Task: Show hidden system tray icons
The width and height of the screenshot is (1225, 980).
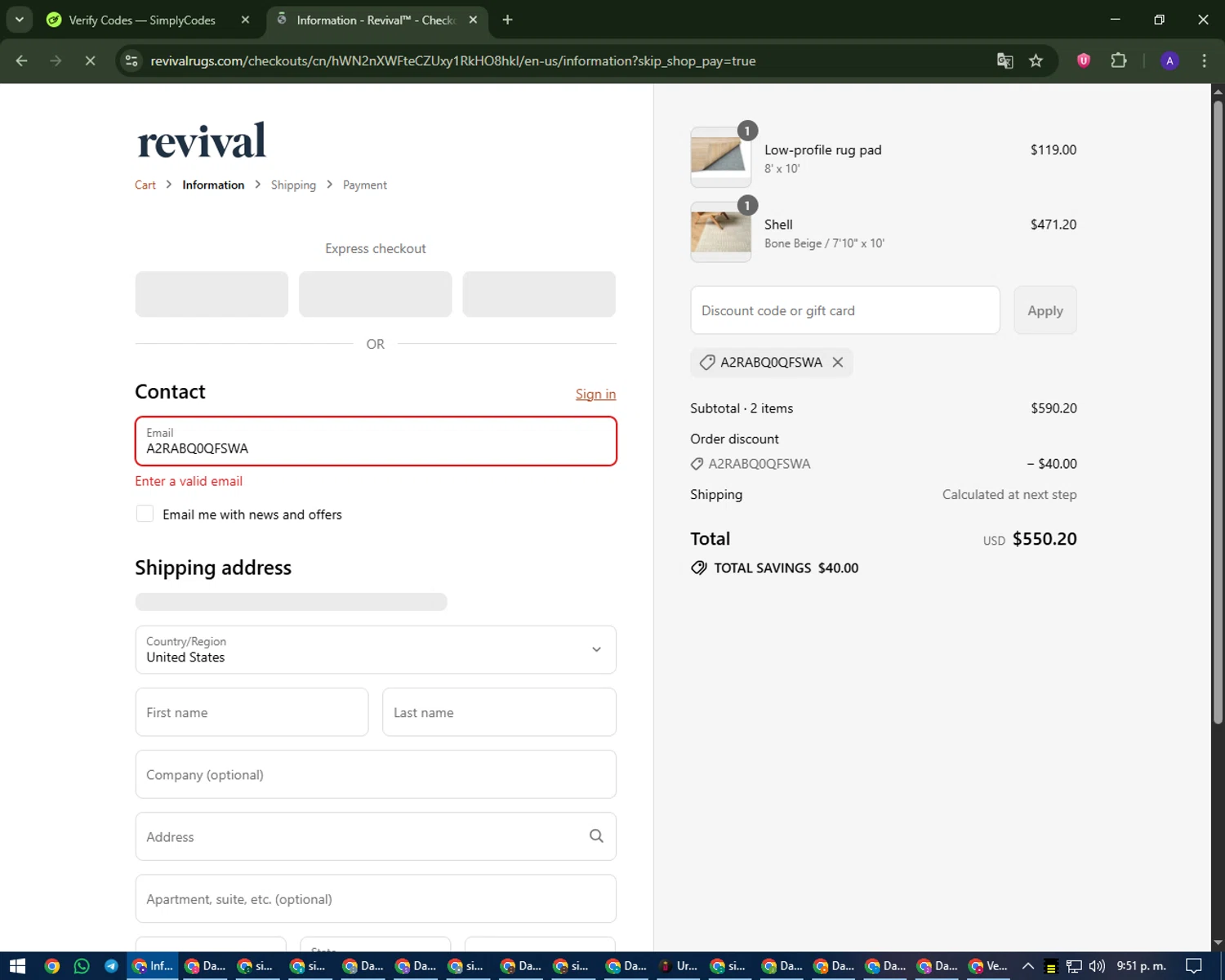Action: (1028, 966)
